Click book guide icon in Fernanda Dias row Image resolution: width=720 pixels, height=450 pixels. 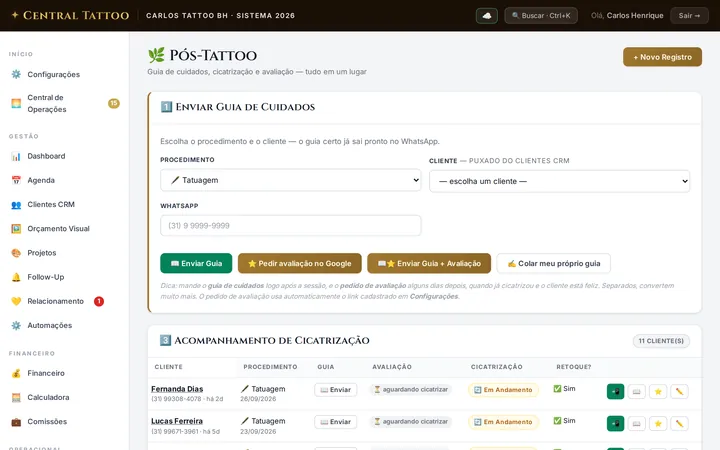tap(636, 392)
